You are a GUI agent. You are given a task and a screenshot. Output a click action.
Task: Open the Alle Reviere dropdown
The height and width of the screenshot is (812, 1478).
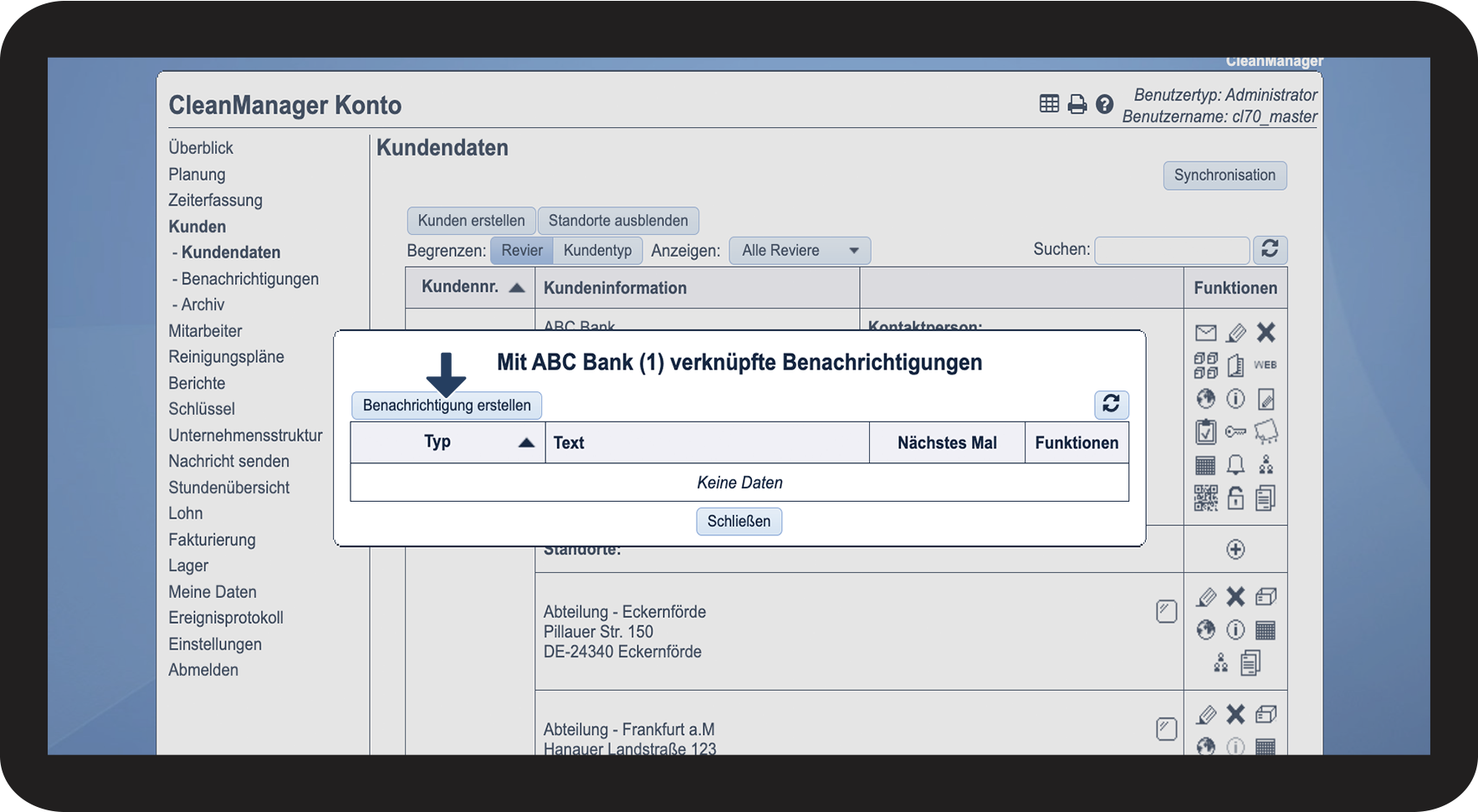pyautogui.click(x=800, y=251)
